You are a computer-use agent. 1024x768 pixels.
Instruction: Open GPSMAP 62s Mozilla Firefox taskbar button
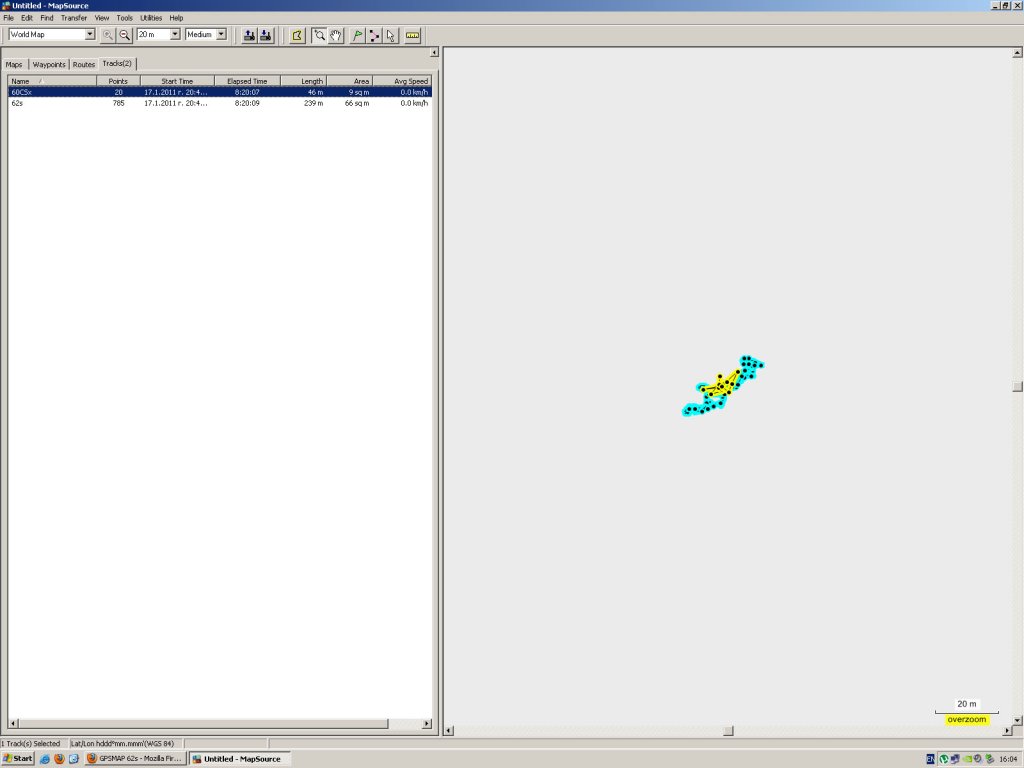(136, 758)
